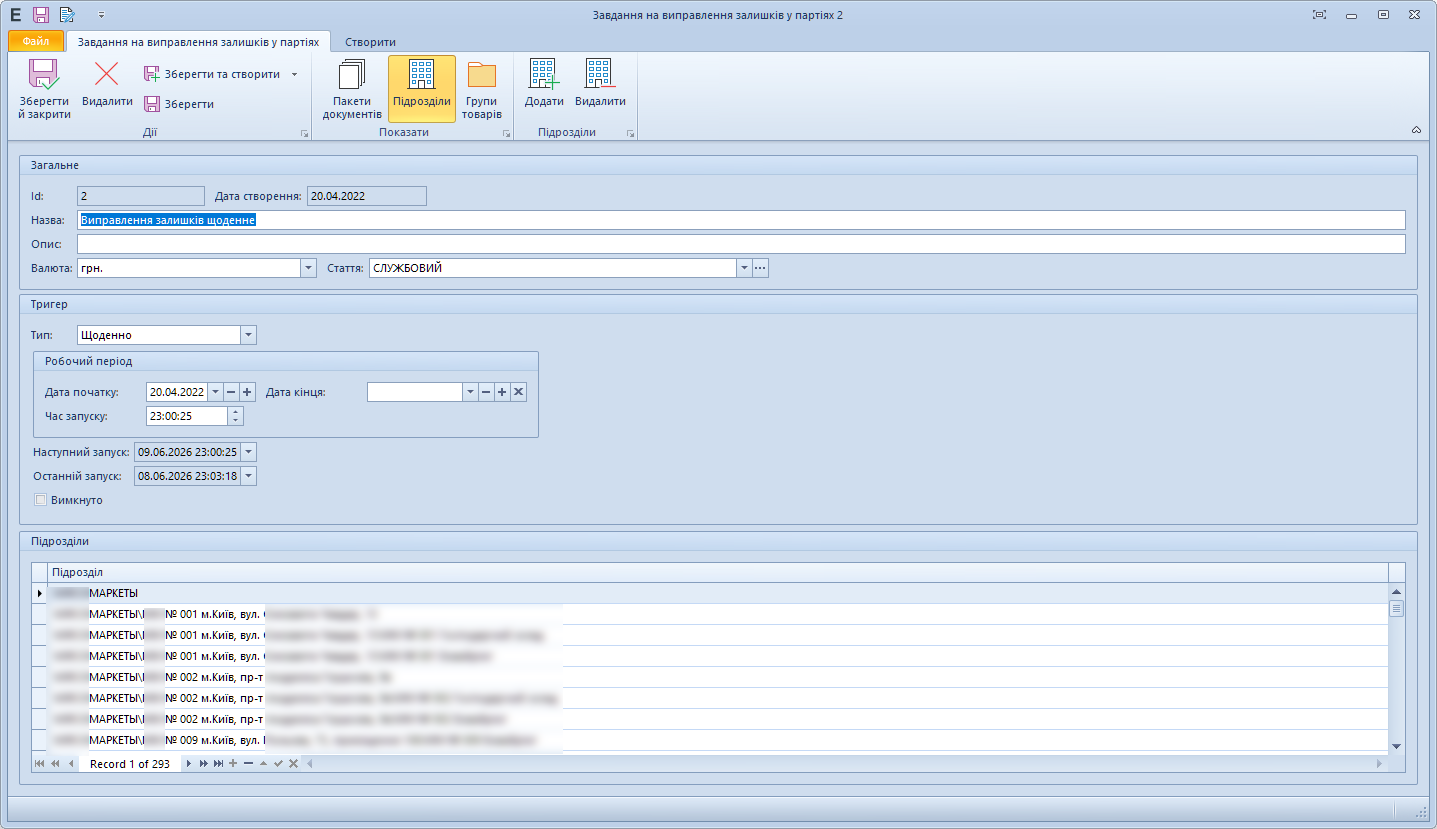Go to next page of records
The width and height of the screenshot is (1437, 829).
coord(204,764)
